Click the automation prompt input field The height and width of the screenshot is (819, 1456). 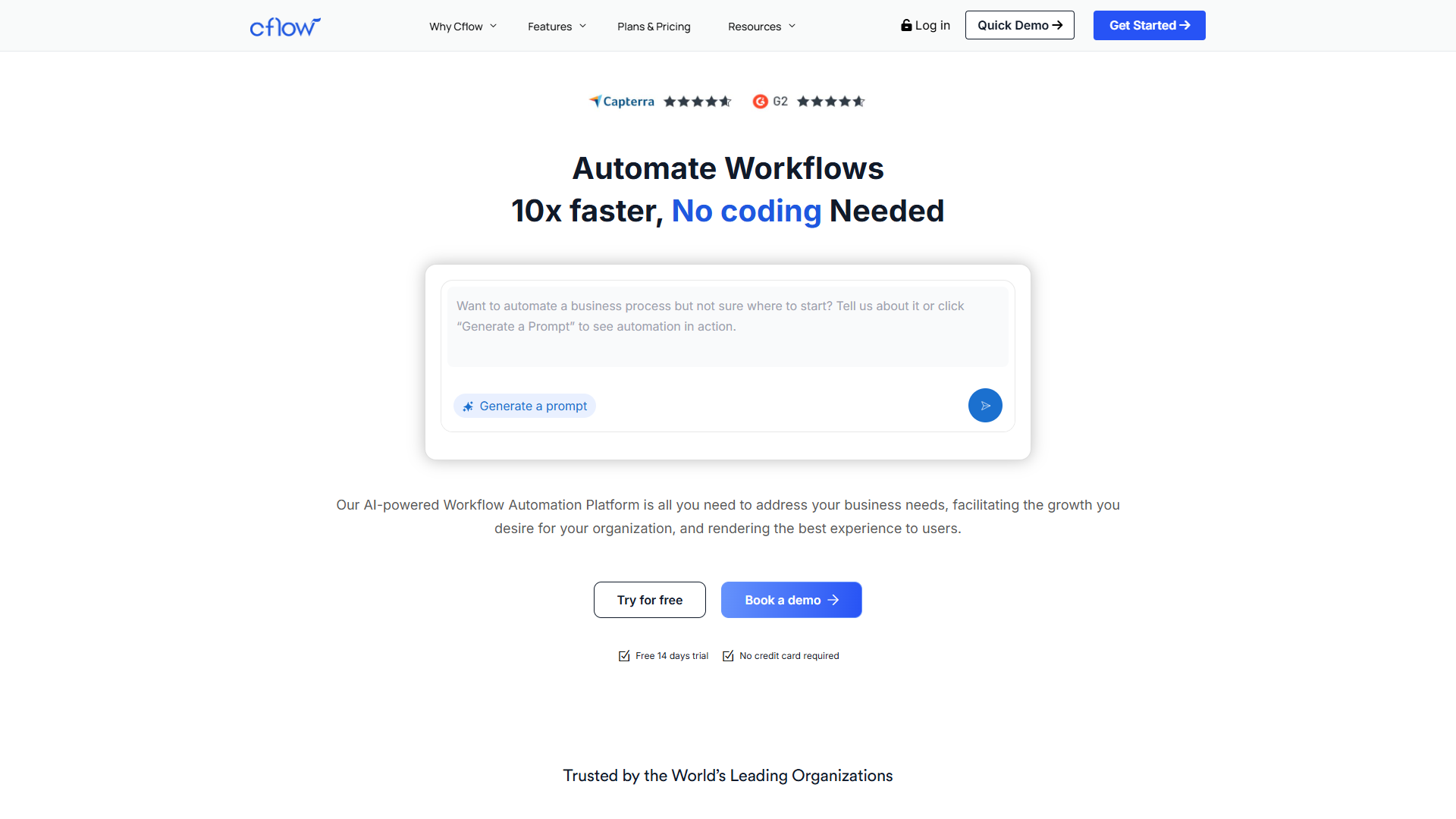[727, 325]
